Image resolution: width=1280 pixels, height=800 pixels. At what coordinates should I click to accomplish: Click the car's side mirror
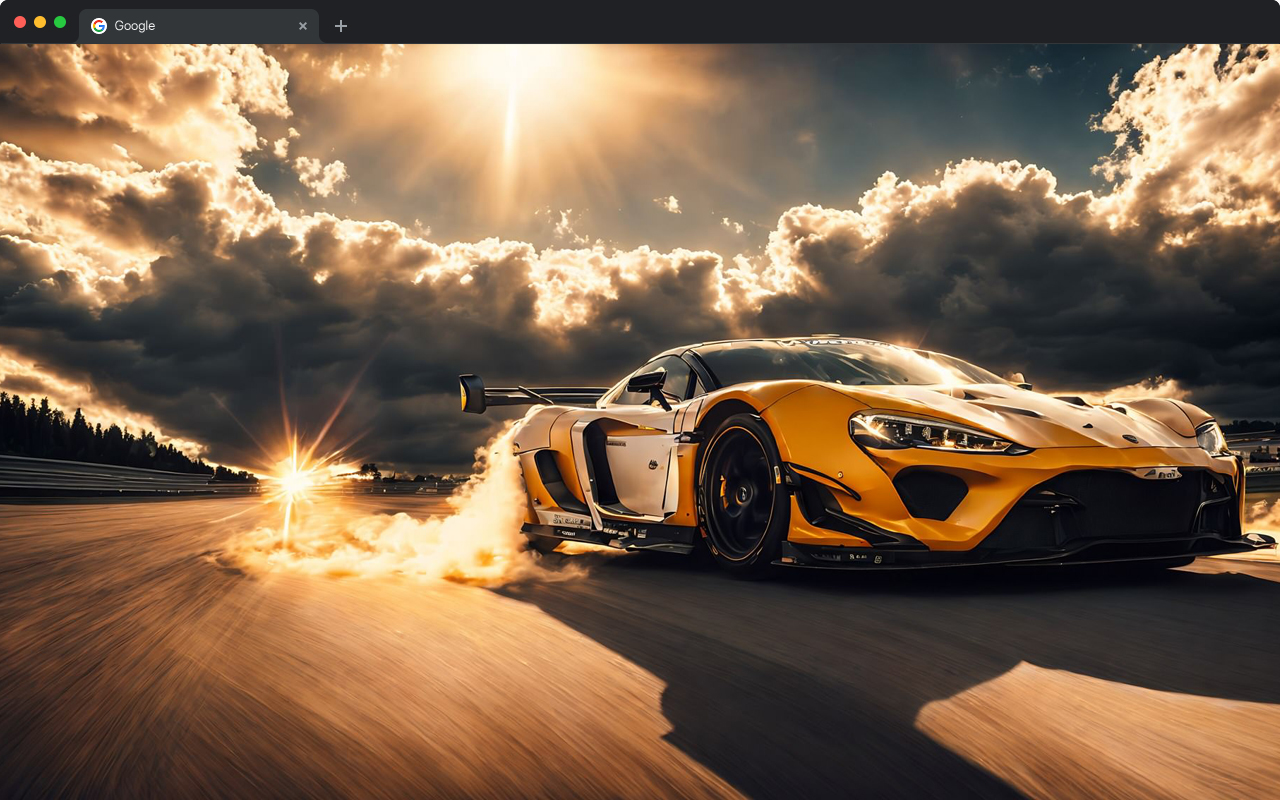coord(648,381)
